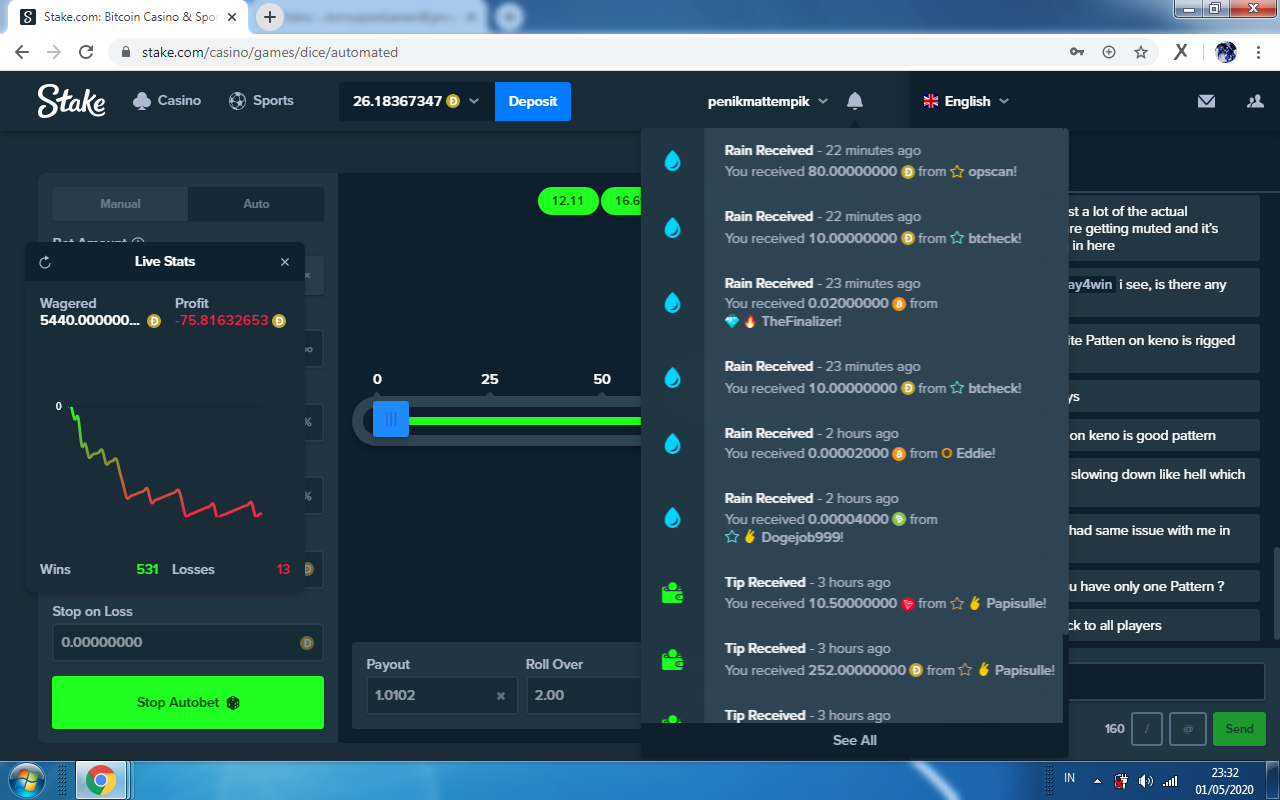Click the taskbar volume speaker icon
Screen dimensions: 1280x800
point(1145,780)
